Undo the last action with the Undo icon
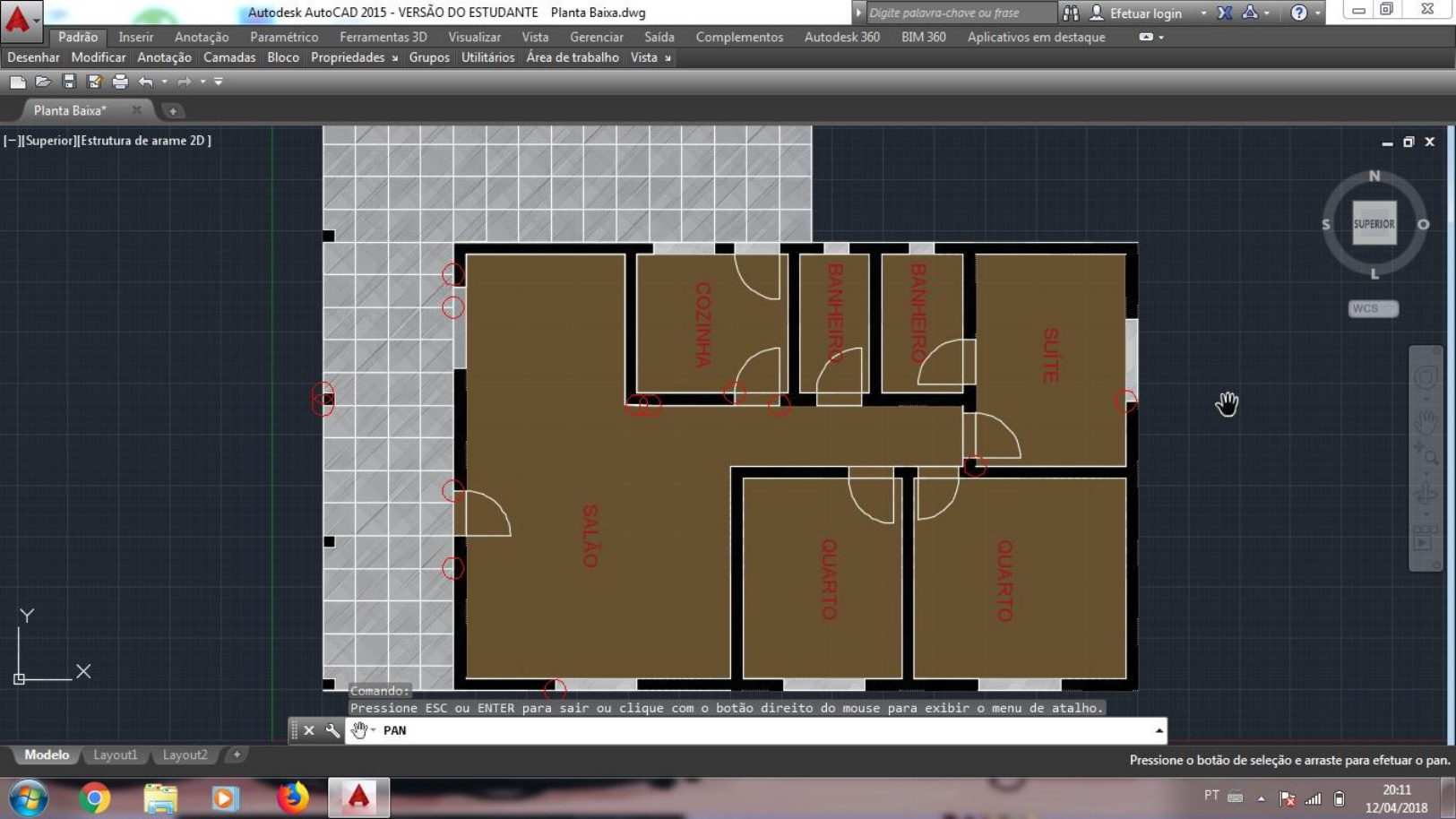The image size is (1456, 819). [145, 81]
